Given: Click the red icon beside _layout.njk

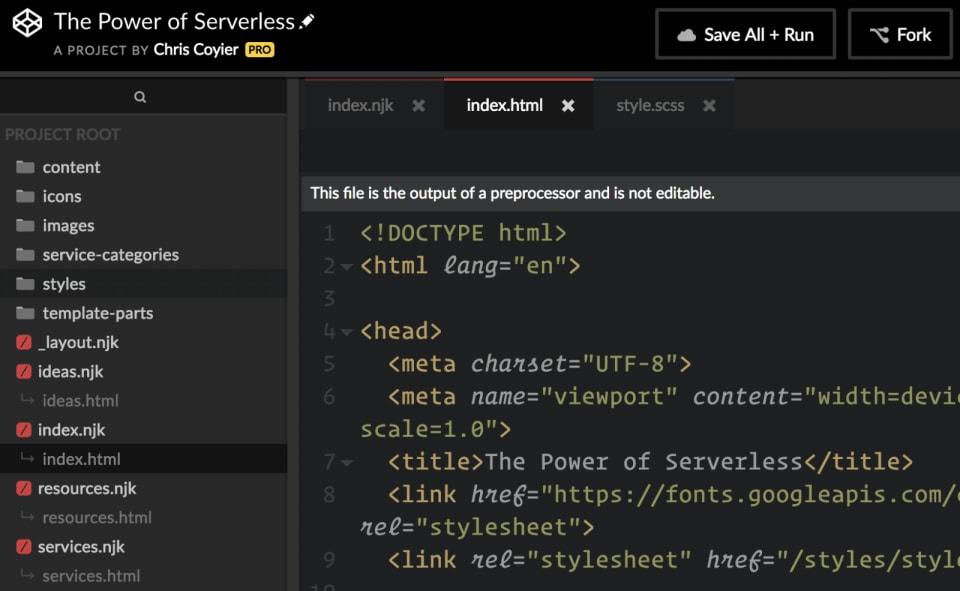Looking at the screenshot, I should click(x=24, y=343).
